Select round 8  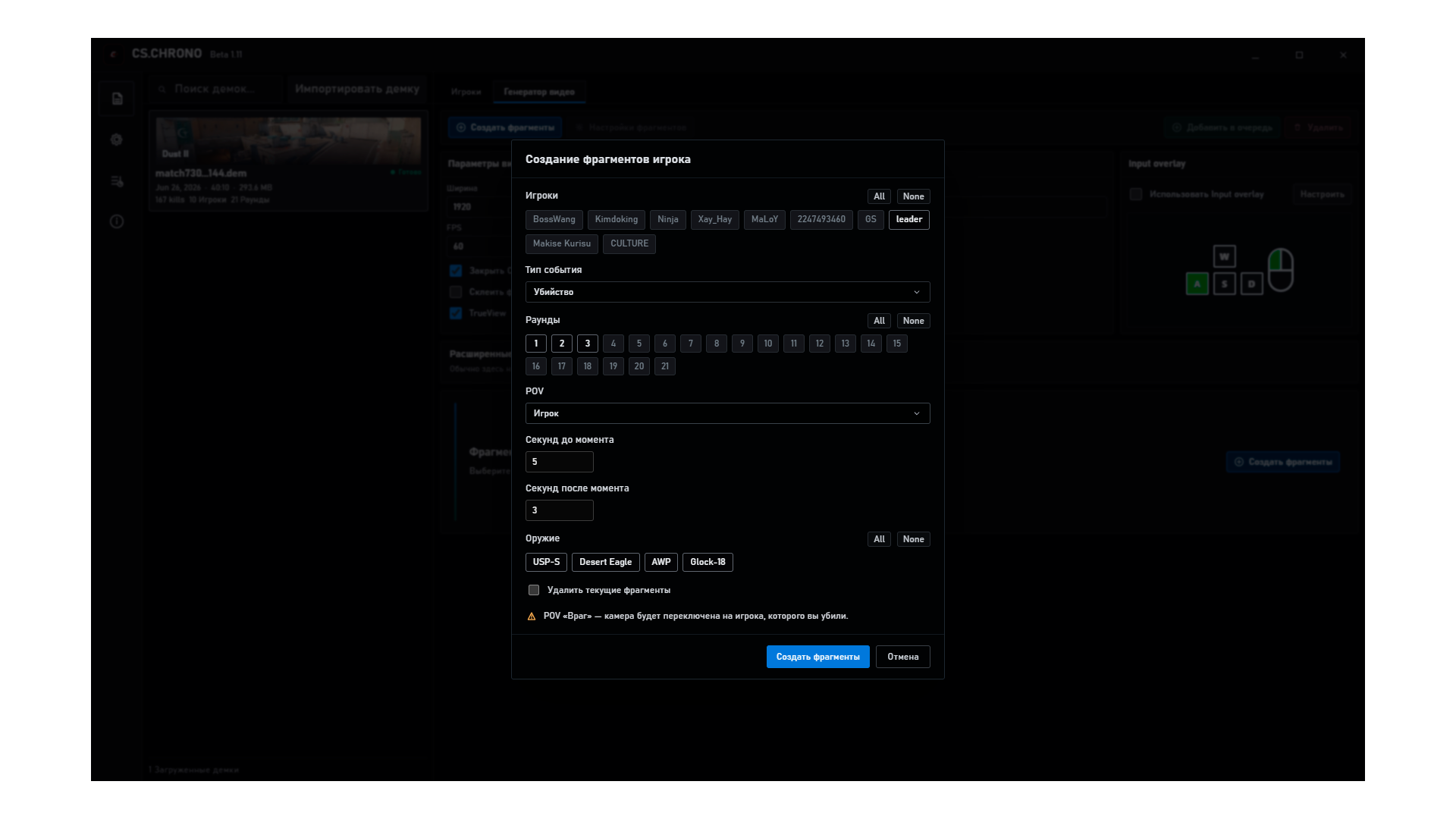pos(717,344)
